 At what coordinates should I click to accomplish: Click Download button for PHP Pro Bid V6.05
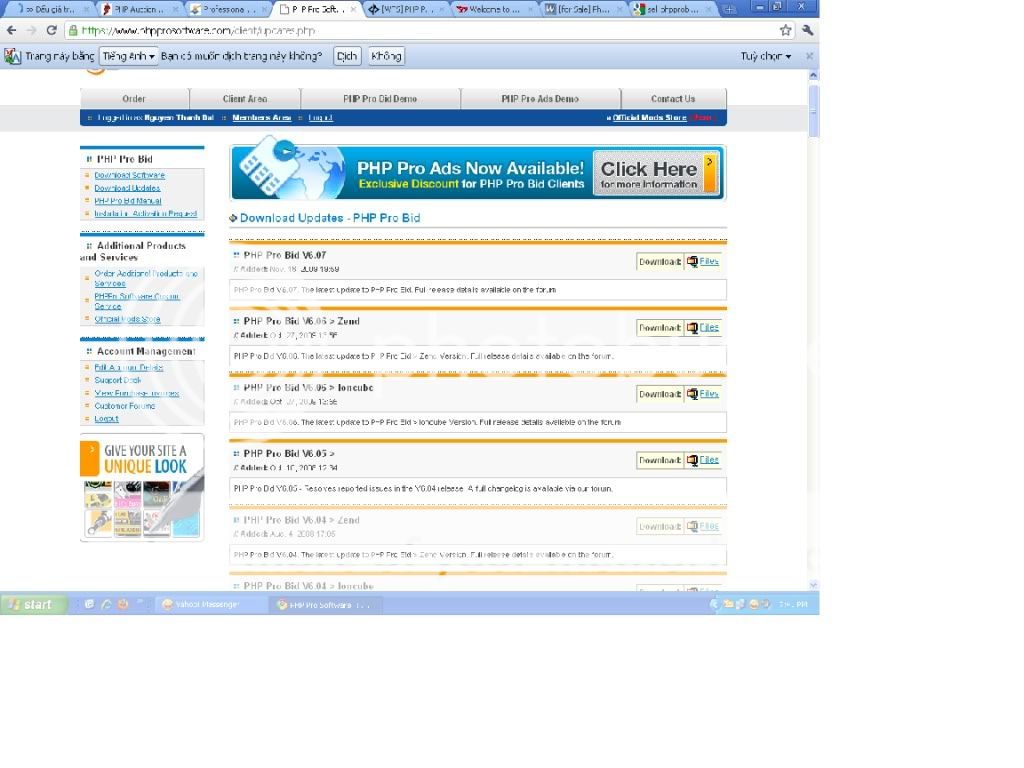tap(660, 460)
